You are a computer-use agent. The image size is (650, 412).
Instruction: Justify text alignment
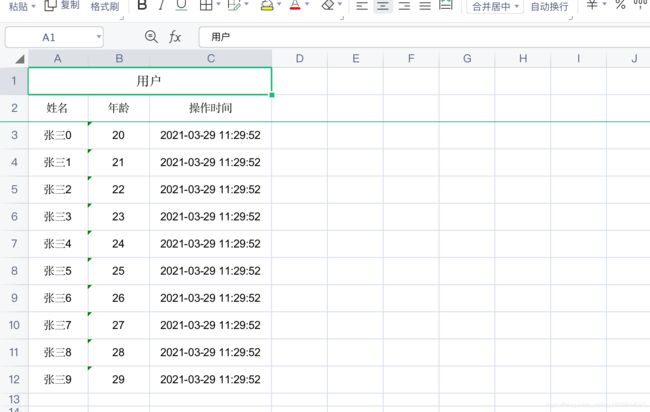(x=425, y=5)
